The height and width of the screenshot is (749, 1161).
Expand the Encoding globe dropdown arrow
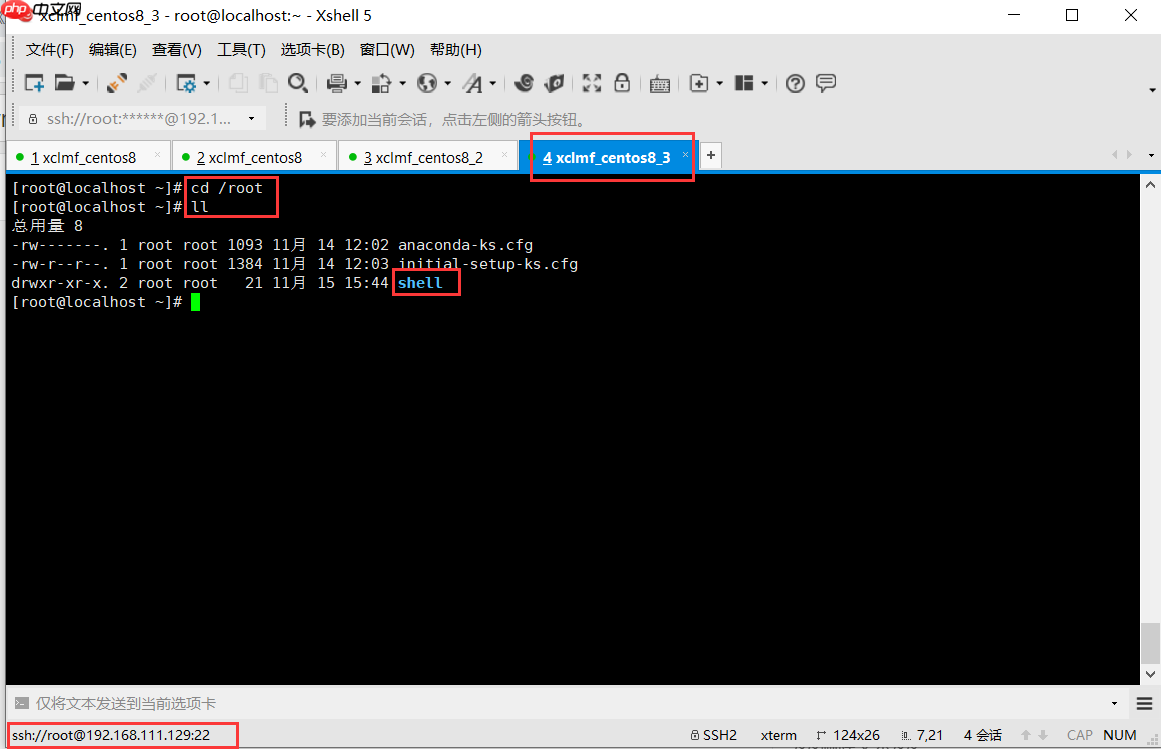[447, 84]
